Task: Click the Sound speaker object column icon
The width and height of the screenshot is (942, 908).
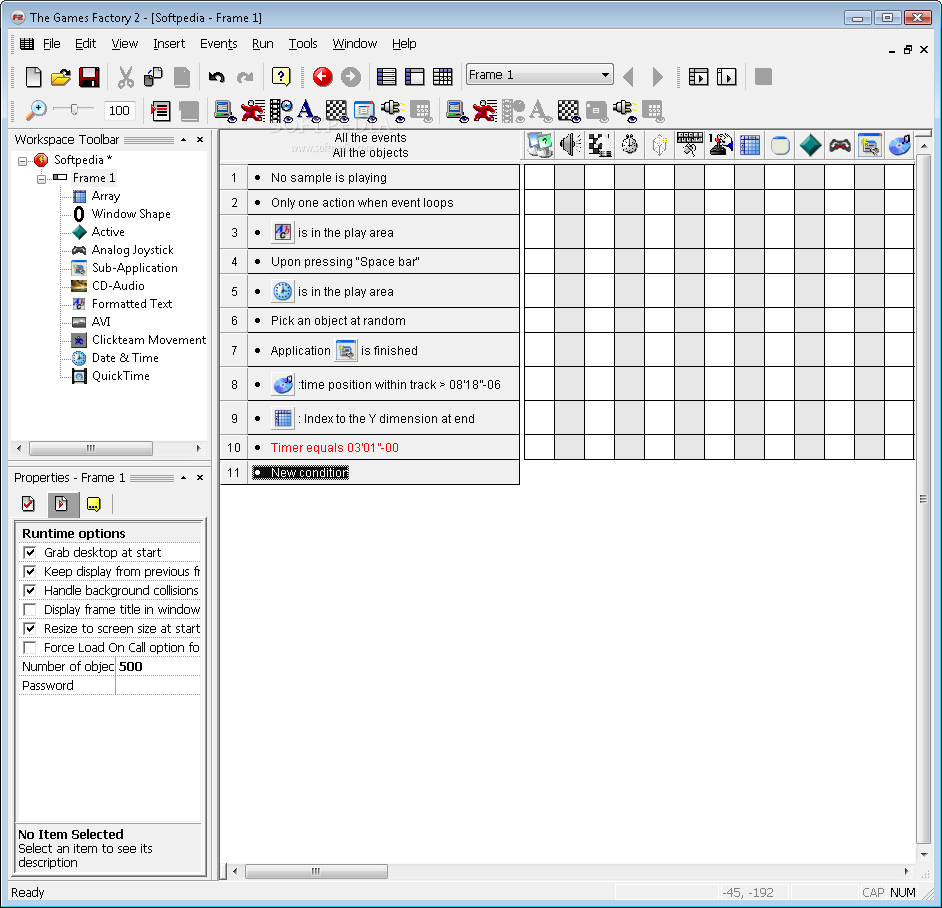Action: [x=570, y=145]
